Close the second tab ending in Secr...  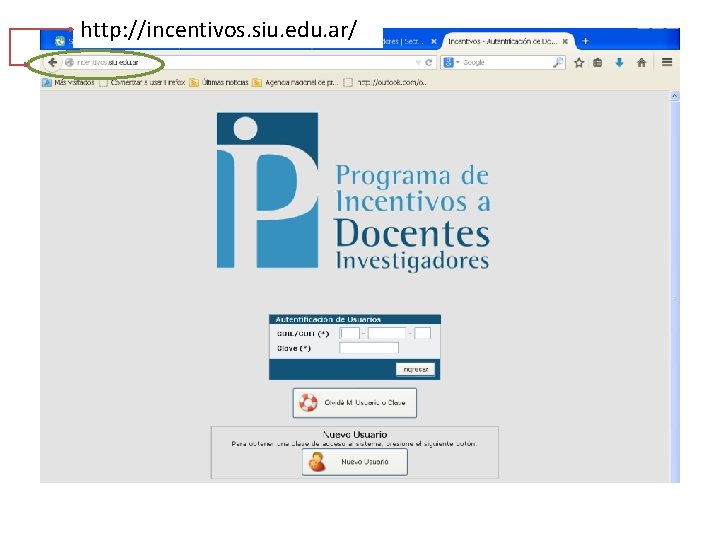(433, 41)
